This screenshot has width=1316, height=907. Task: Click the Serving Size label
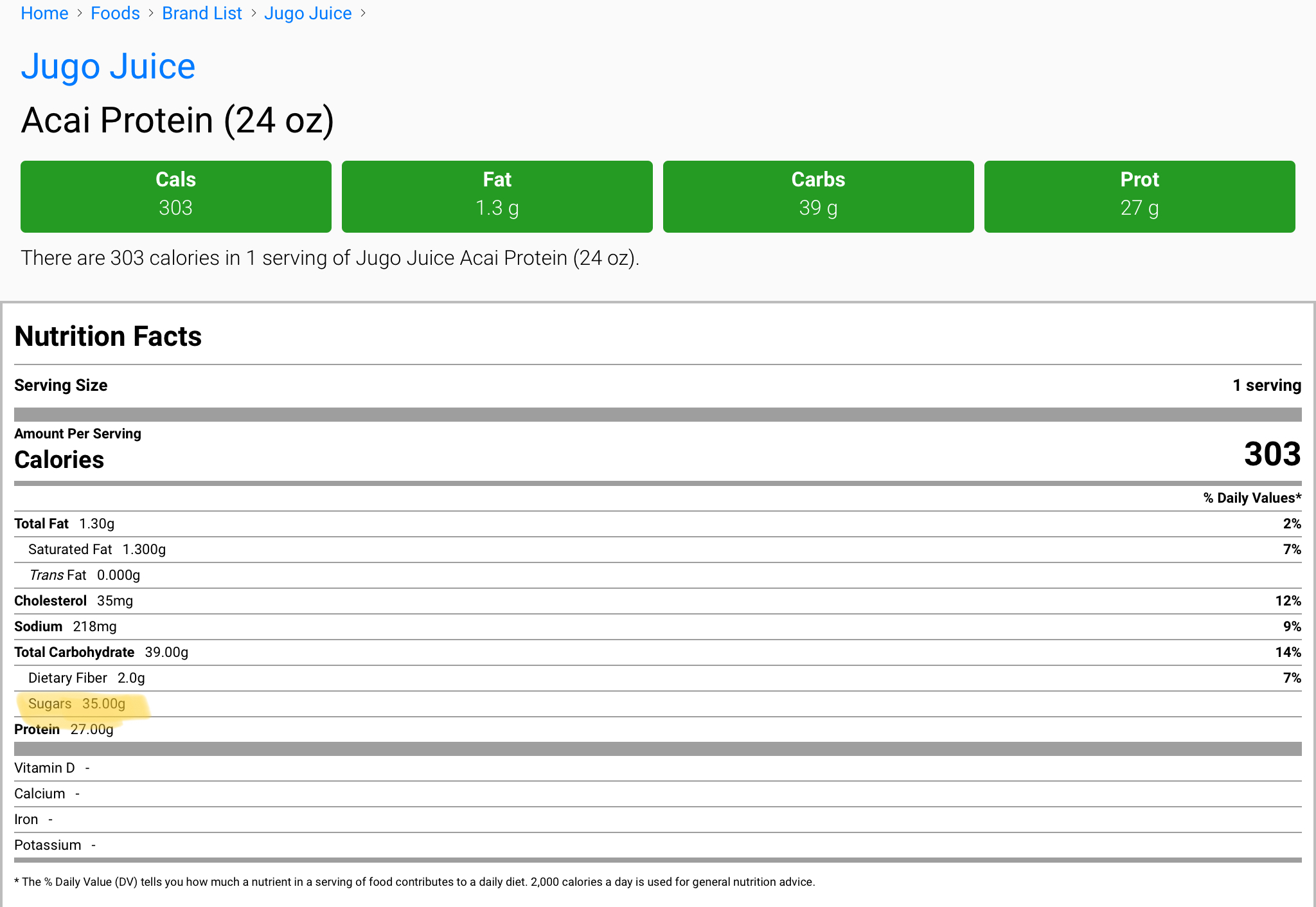tap(61, 385)
